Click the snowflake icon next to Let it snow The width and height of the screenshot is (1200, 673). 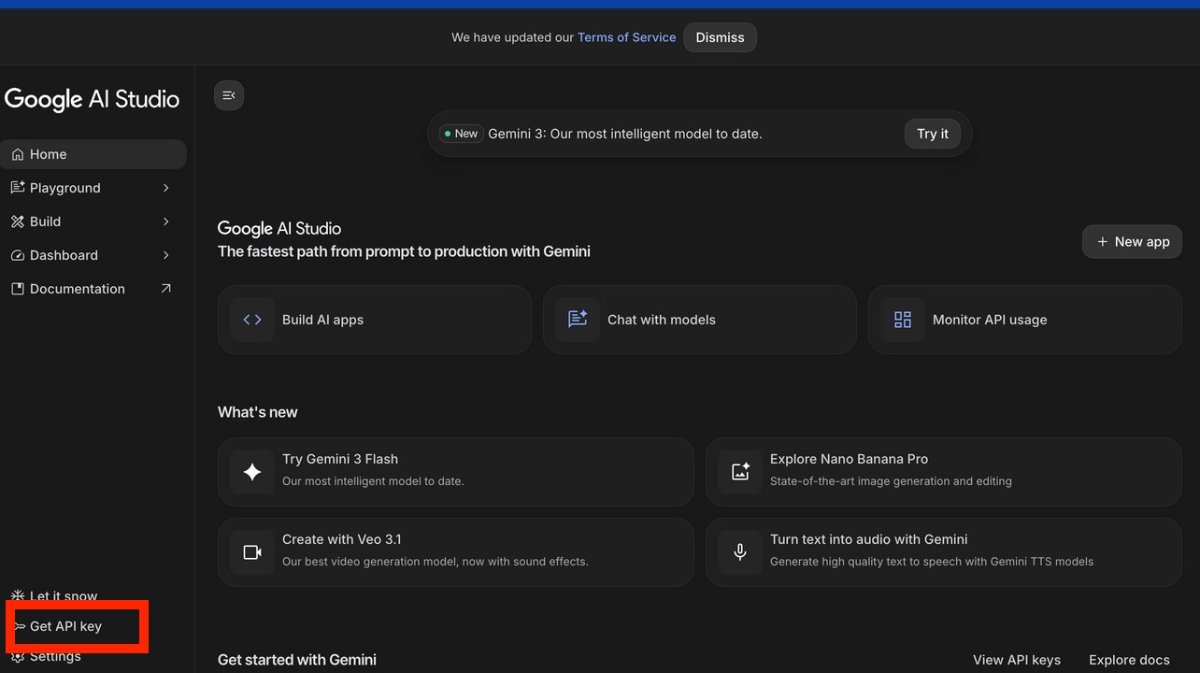tap(17, 596)
